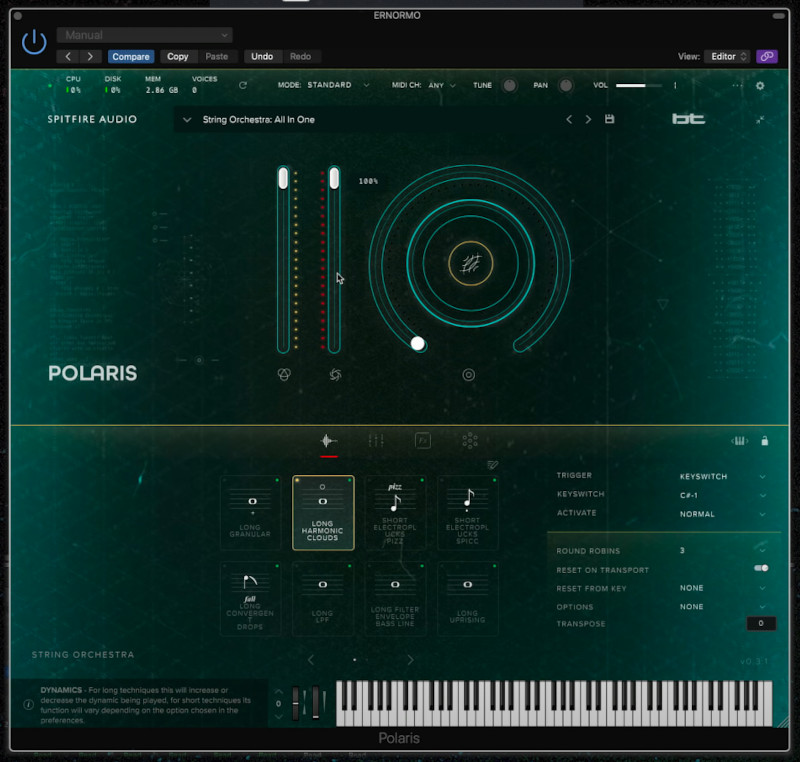Click the Pan knob

[565, 86]
